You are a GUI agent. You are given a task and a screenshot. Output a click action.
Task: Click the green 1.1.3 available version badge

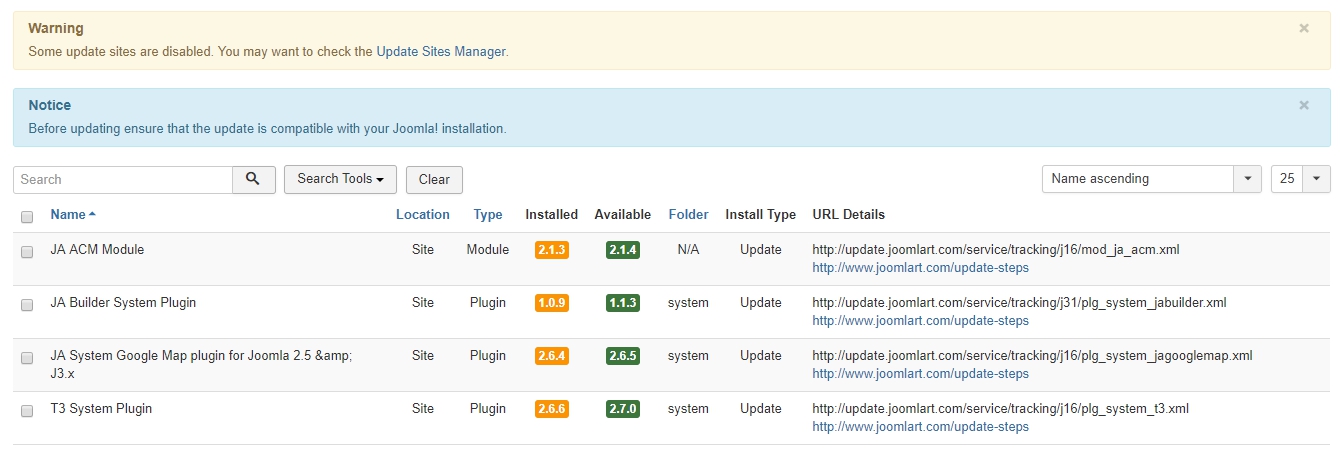(622, 303)
